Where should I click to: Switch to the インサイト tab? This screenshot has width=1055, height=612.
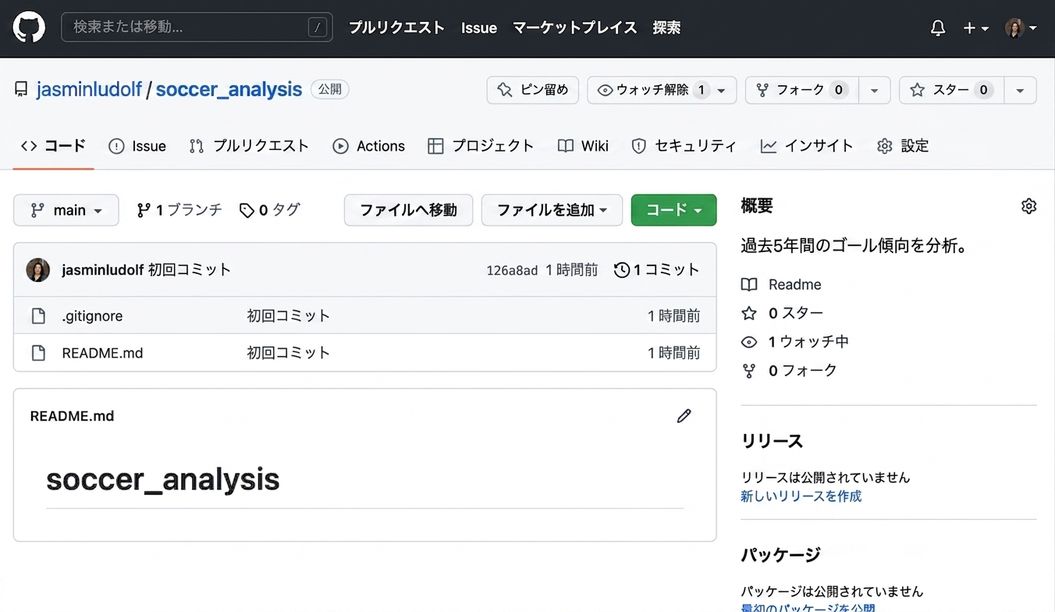coord(806,146)
